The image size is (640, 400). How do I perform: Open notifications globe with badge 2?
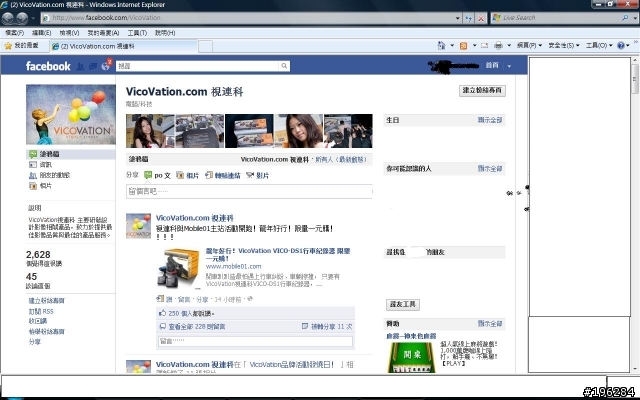pyautogui.click(x=106, y=65)
